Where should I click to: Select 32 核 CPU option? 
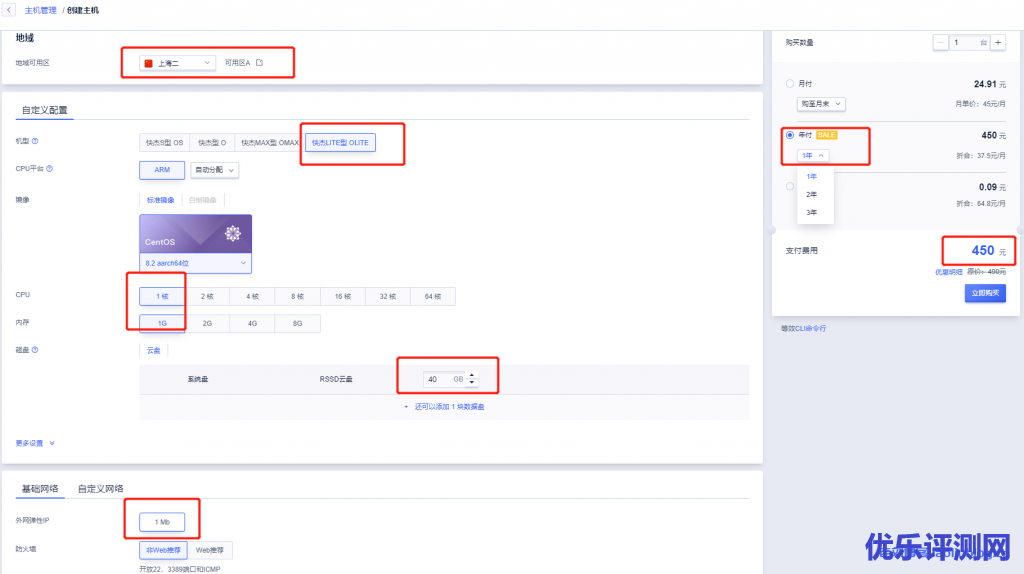(388, 296)
